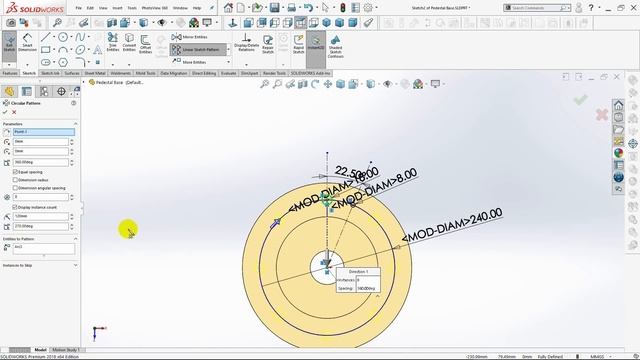Enable the Dimension radius checkbox
640x360 pixels.
[x=15, y=180]
